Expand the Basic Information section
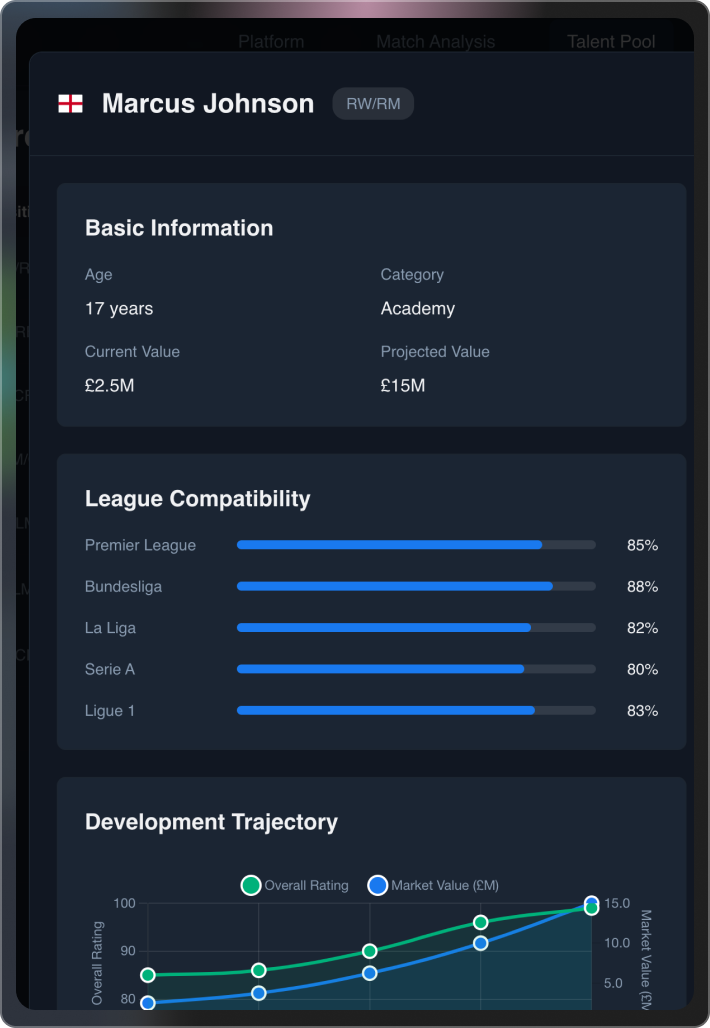710x1028 pixels. (x=178, y=228)
